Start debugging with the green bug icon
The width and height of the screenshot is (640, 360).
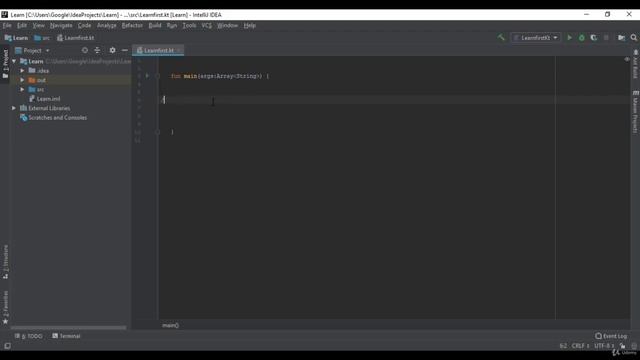[582, 38]
